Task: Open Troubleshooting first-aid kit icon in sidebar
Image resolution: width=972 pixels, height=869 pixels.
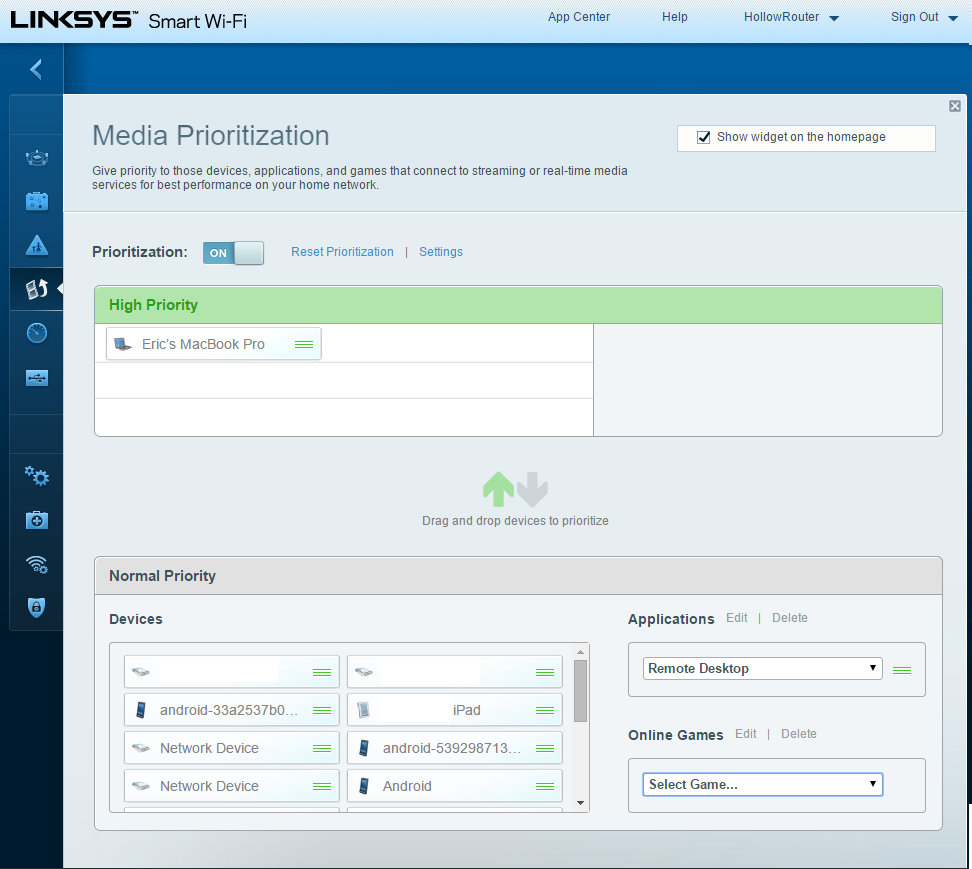Action: [x=37, y=520]
